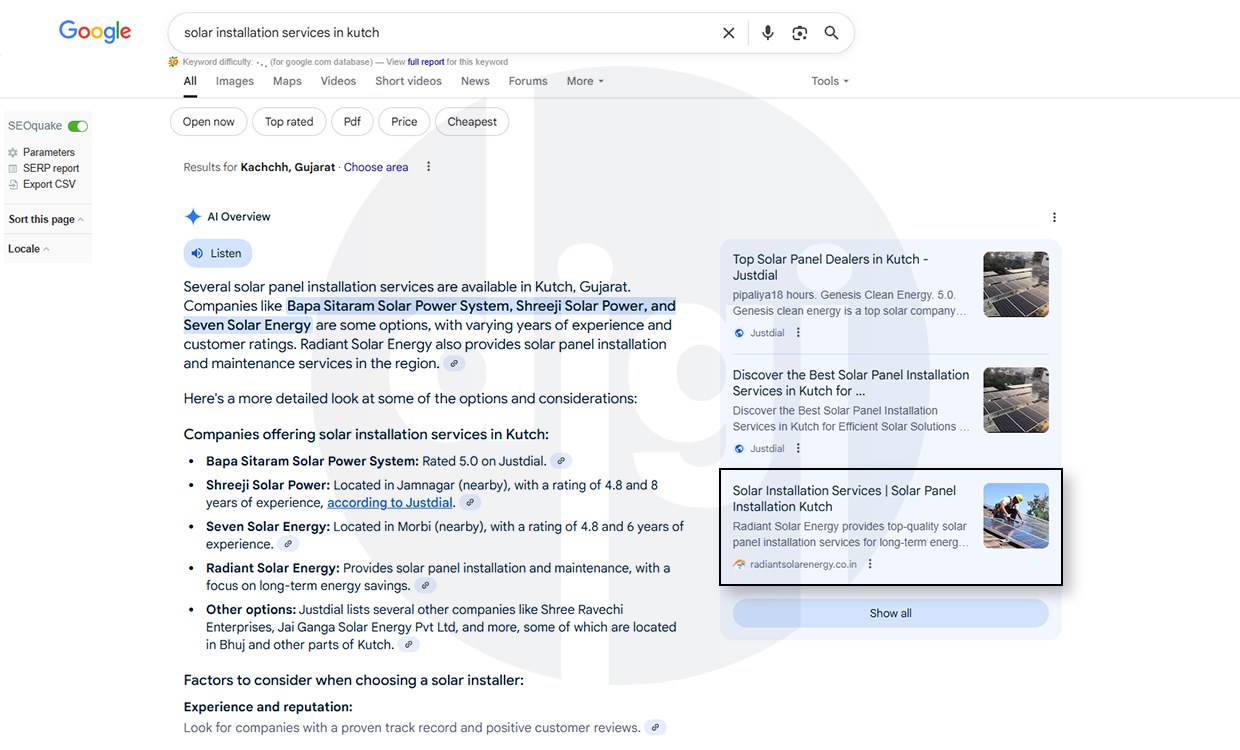This screenshot has width=1240, height=750.
Task: Click the magnifying glass search icon
Action: tap(831, 33)
